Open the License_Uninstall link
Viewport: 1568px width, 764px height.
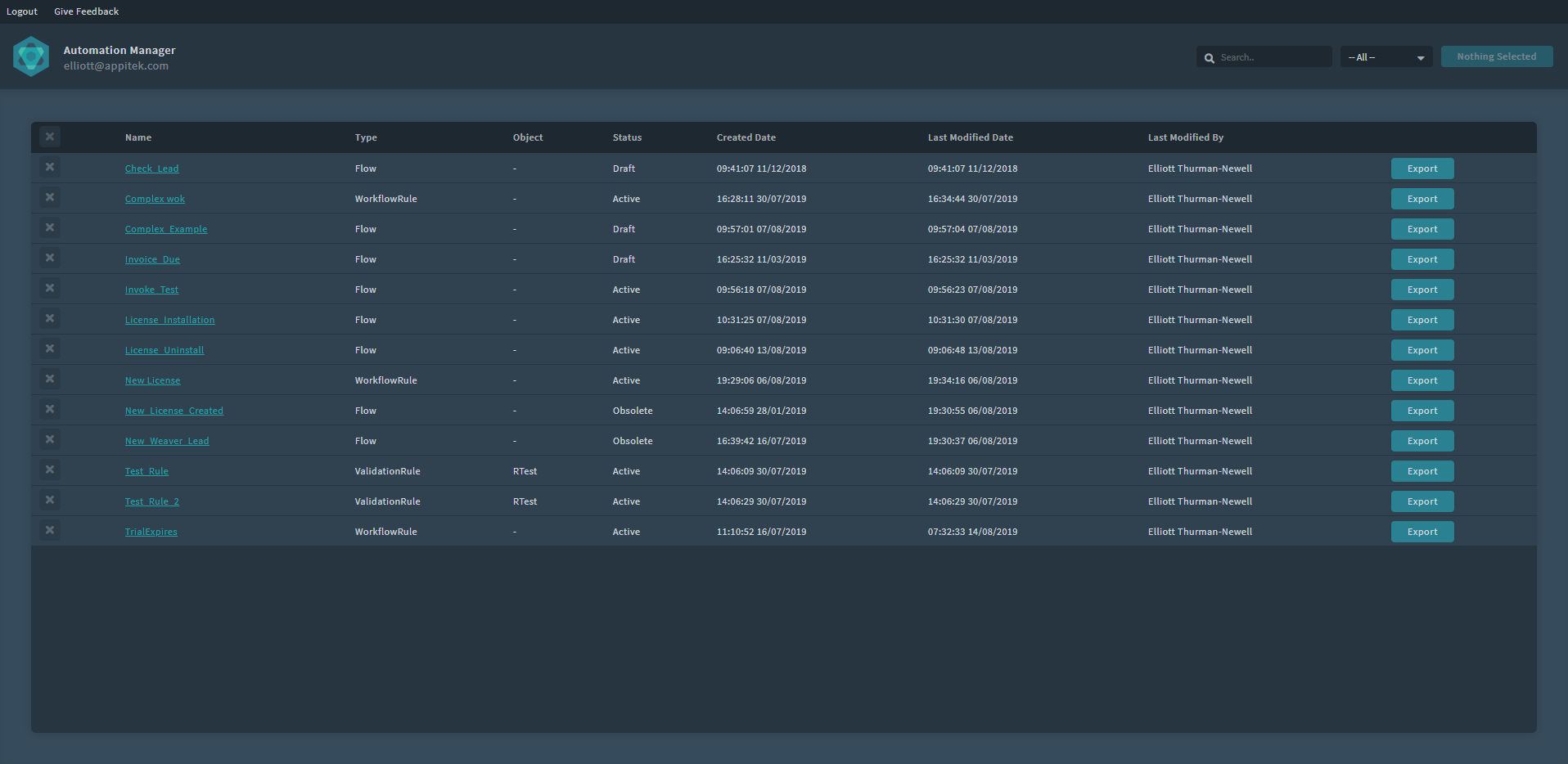(164, 350)
